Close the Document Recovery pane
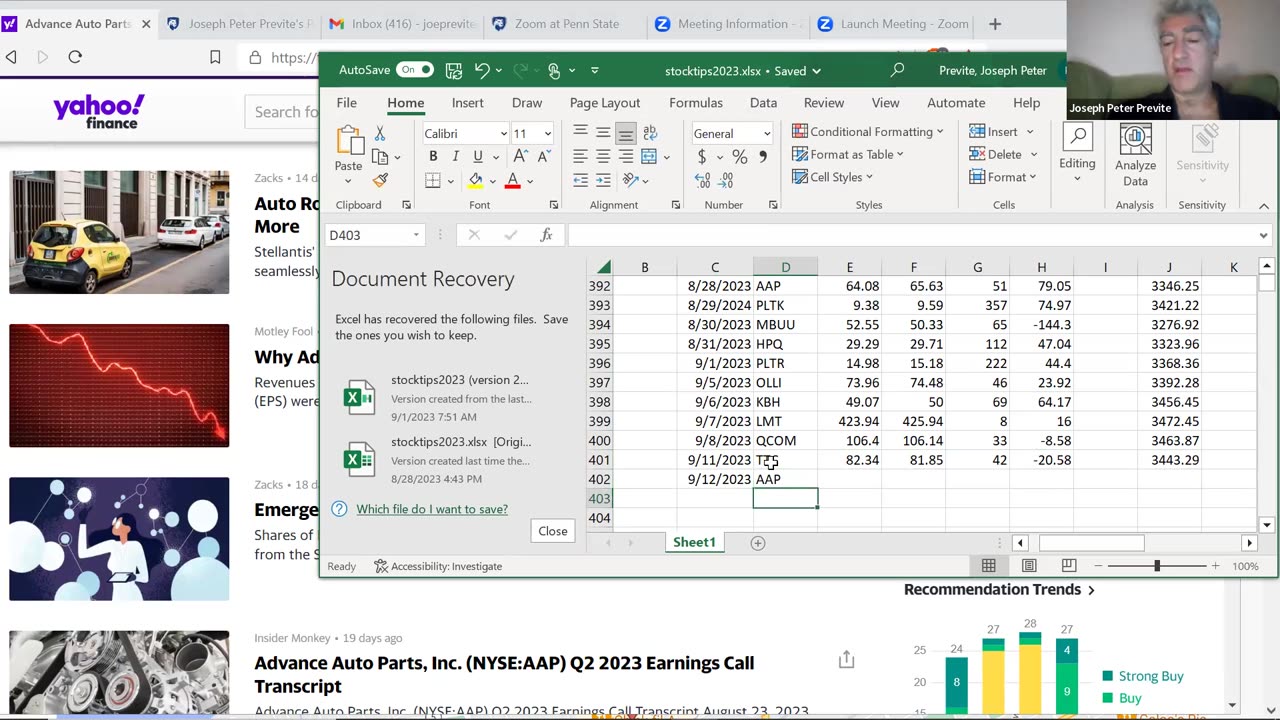1280x720 pixels. click(553, 531)
